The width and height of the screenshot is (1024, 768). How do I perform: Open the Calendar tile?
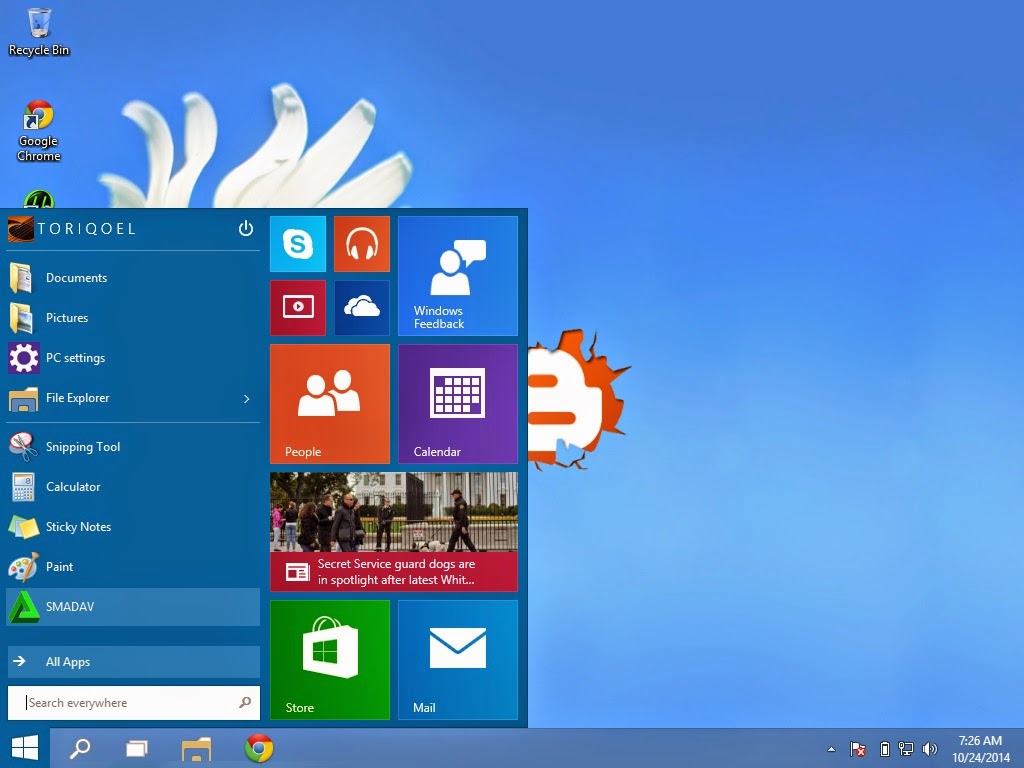(457, 403)
